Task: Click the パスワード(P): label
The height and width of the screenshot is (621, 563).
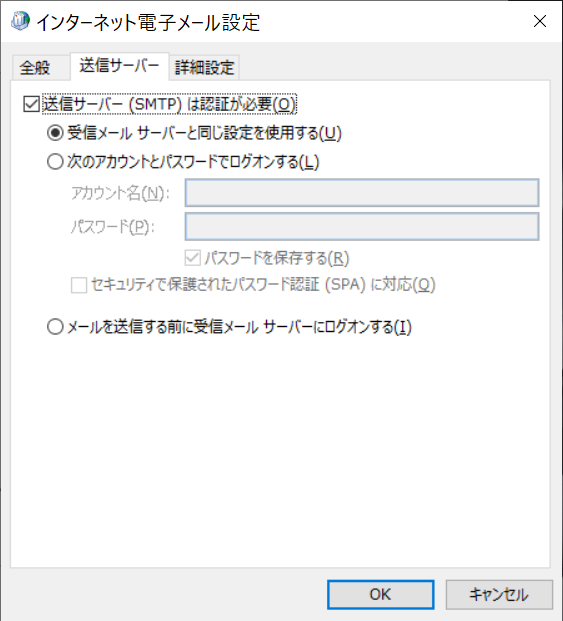Action: (112, 227)
